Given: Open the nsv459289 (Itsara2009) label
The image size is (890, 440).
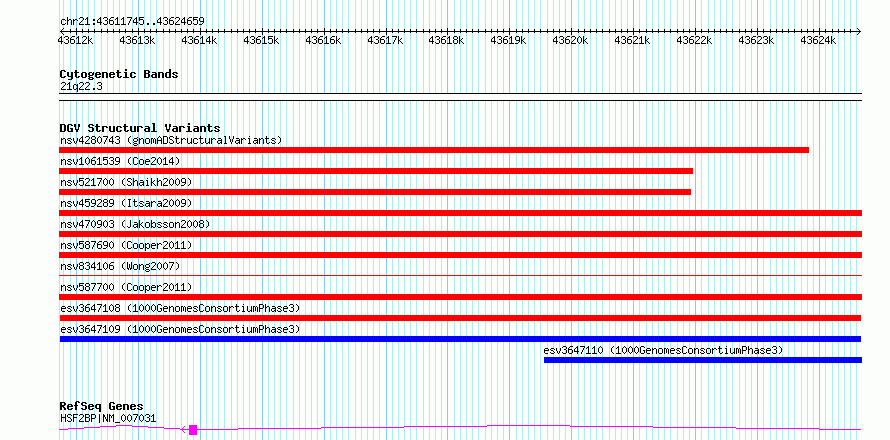Looking at the screenshot, I should pos(126,203).
